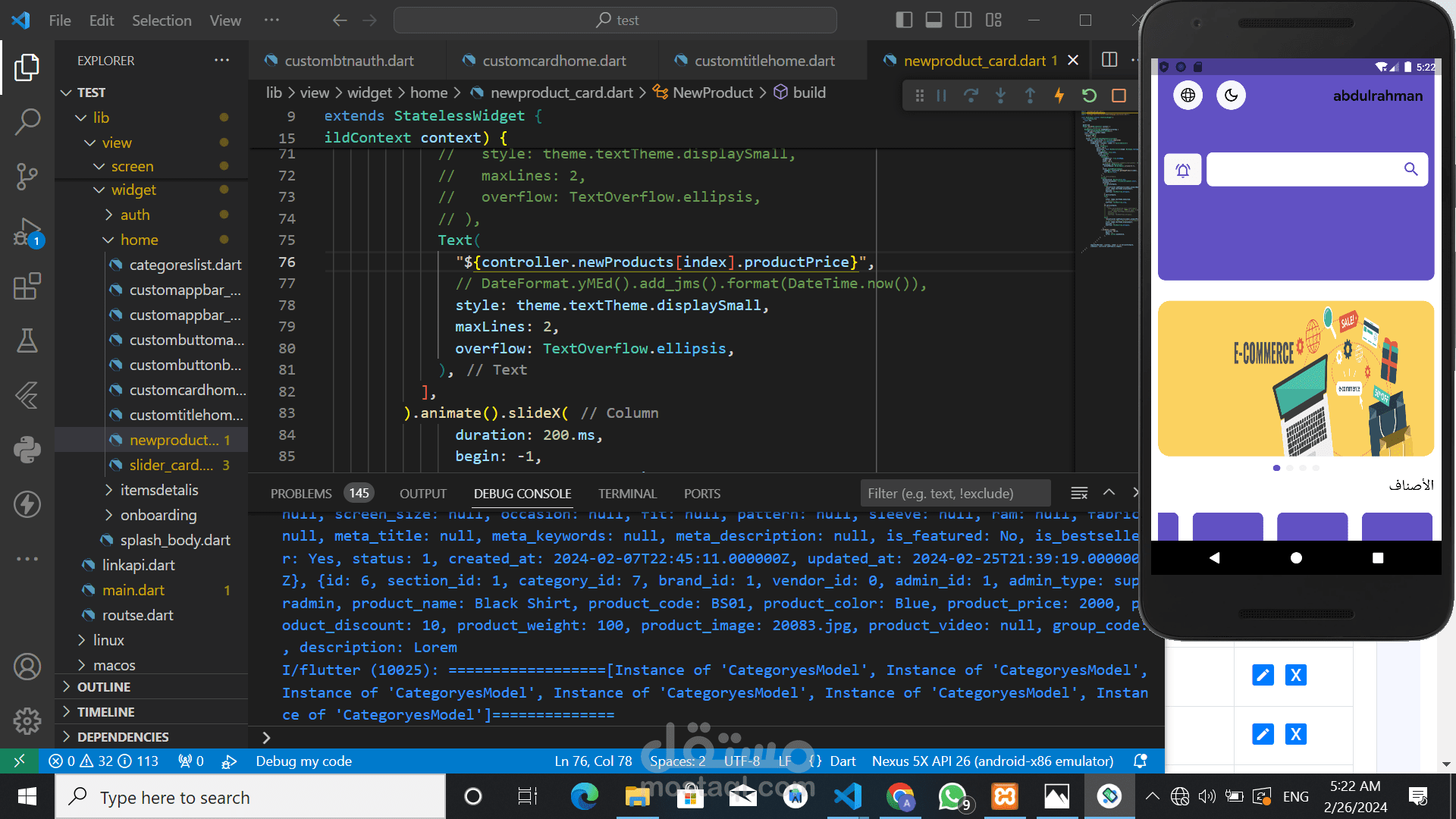Switch to the TERMINAL tab

click(x=626, y=494)
